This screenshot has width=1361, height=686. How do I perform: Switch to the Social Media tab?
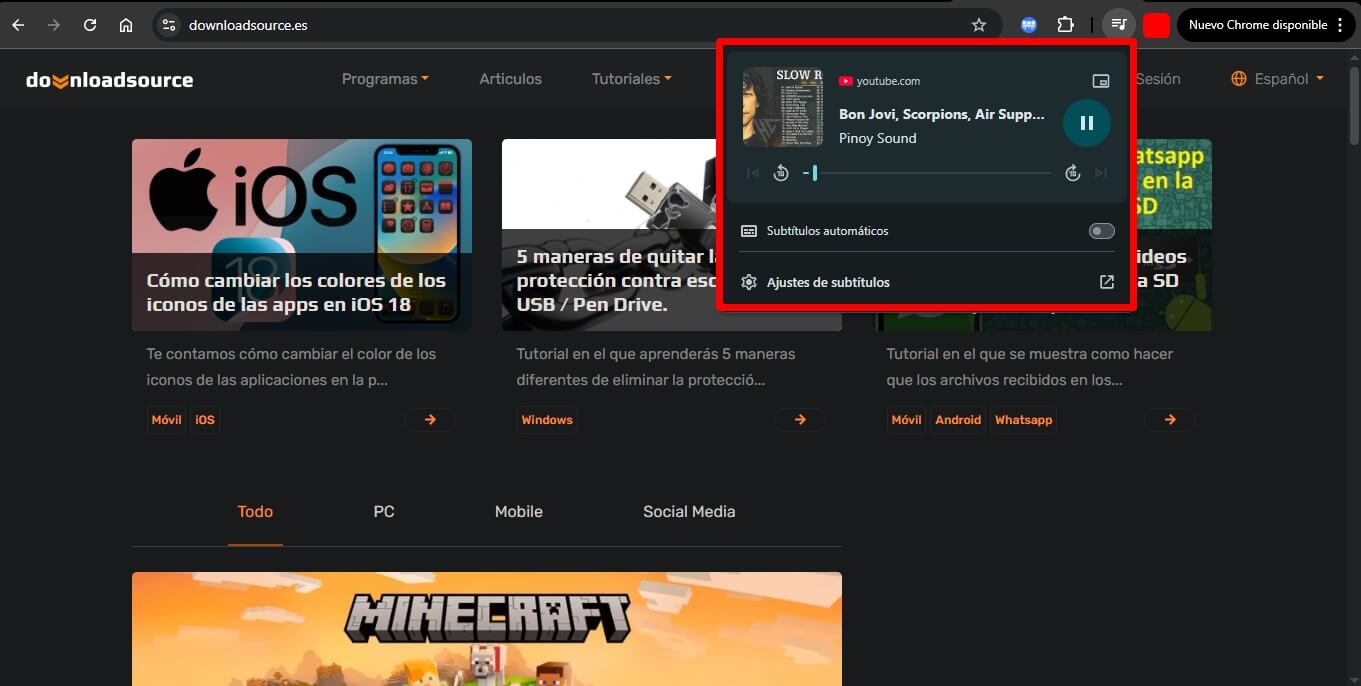689,512
